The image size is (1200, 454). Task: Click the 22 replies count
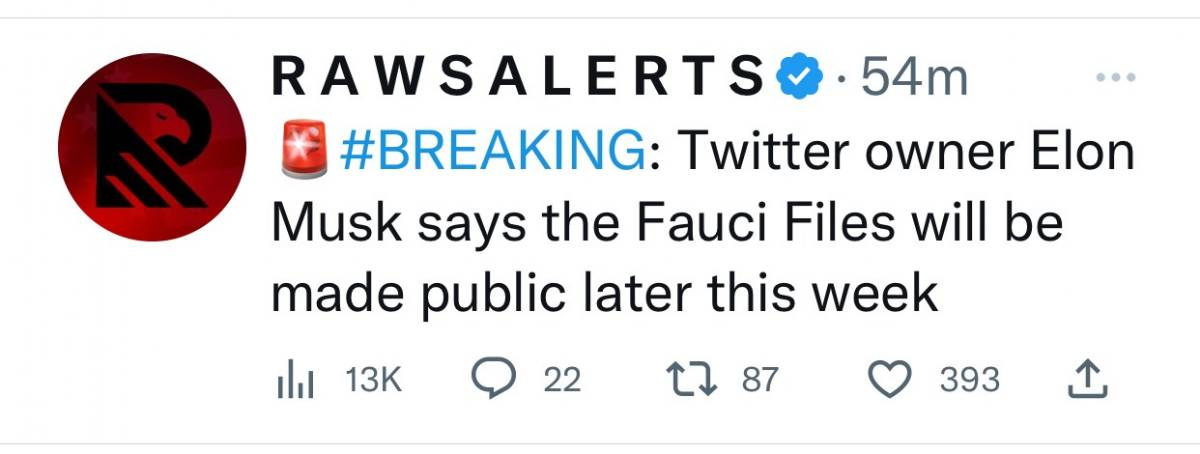562,380
